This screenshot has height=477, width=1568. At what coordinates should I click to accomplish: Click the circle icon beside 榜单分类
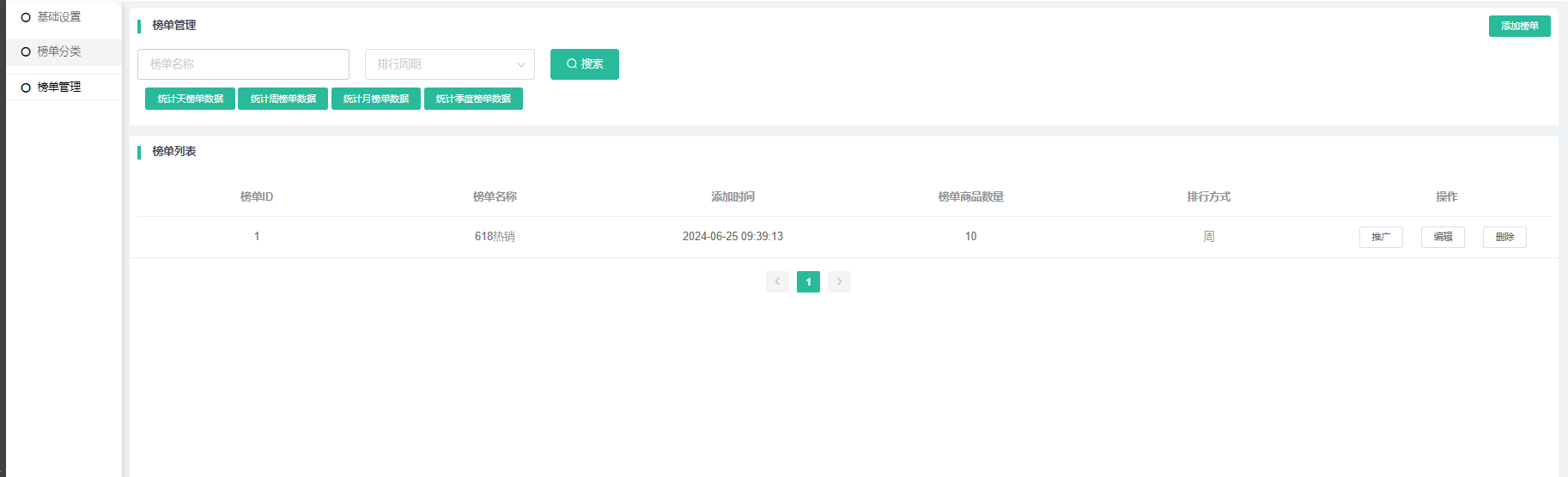pyautogui.click(x=26, y=51)
